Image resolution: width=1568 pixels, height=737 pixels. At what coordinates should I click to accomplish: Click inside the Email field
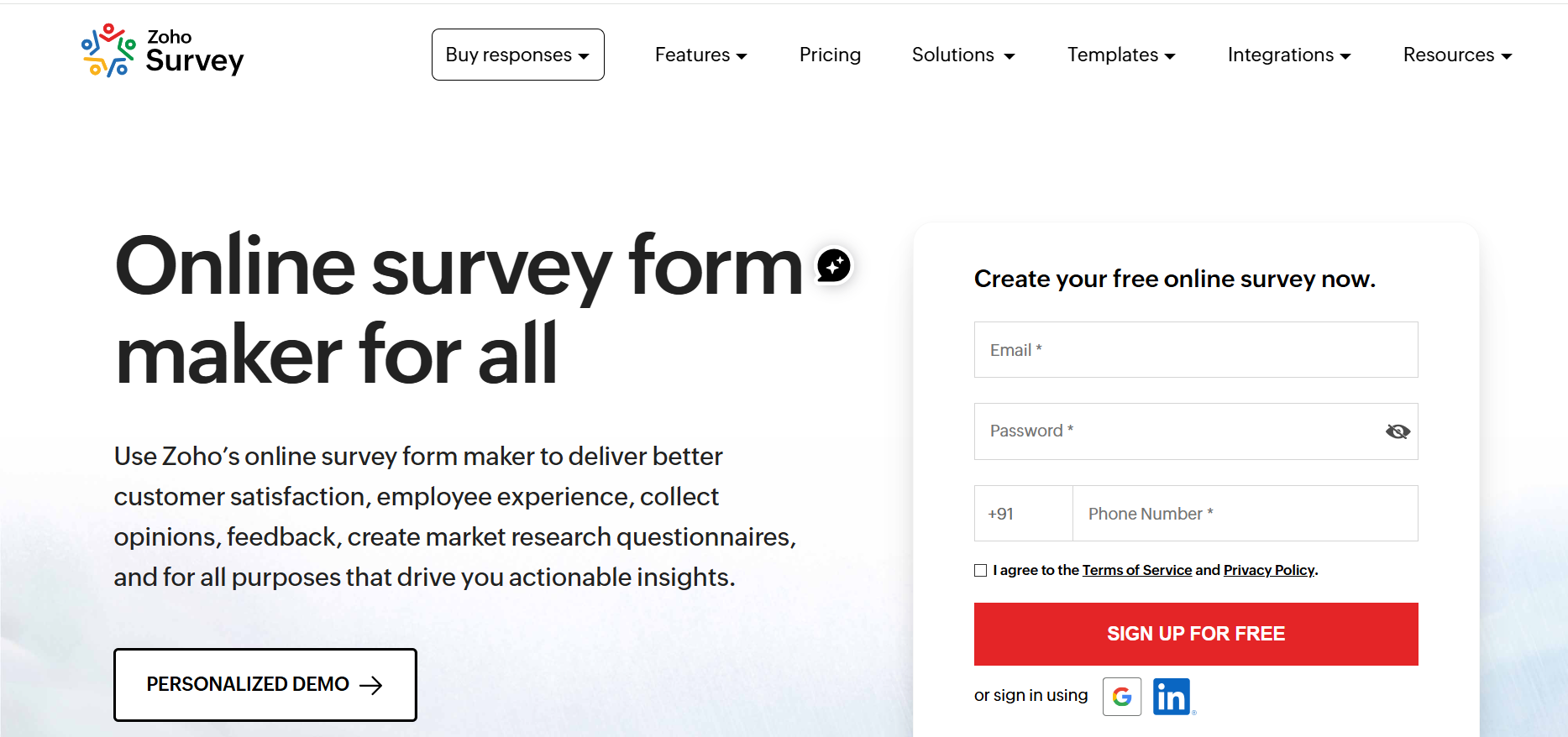[1195, 350]
